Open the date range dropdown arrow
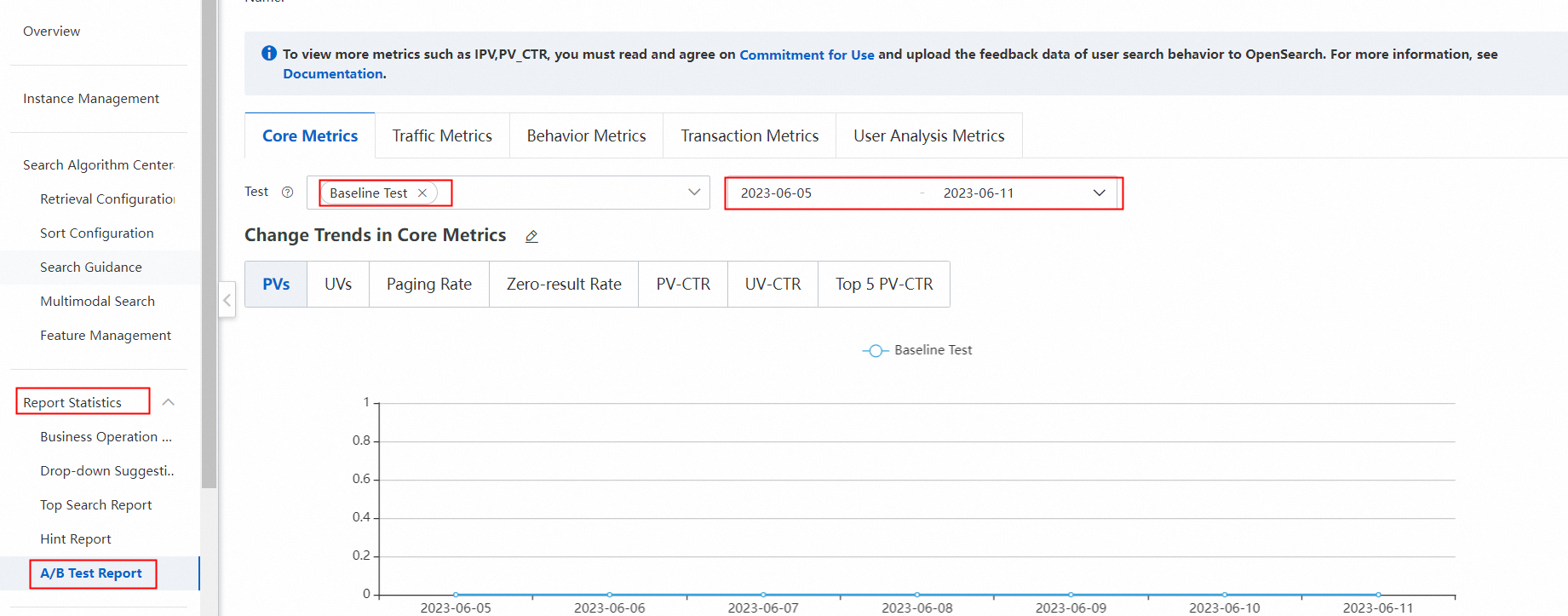Viewport: 1568px width, 616px height. (x=1099, y=193)
